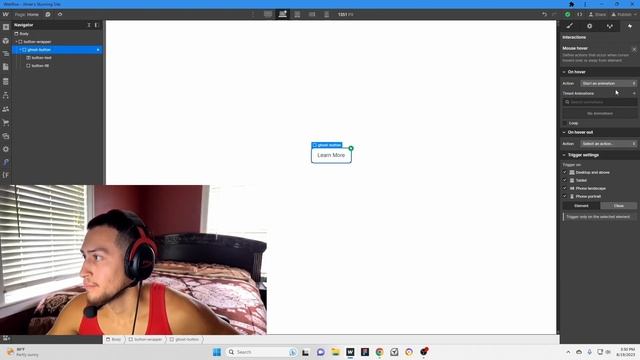
Task: Uncheck Phone landscape trigger checkbox
Action: pyautogui.click(x=565, y=188)
